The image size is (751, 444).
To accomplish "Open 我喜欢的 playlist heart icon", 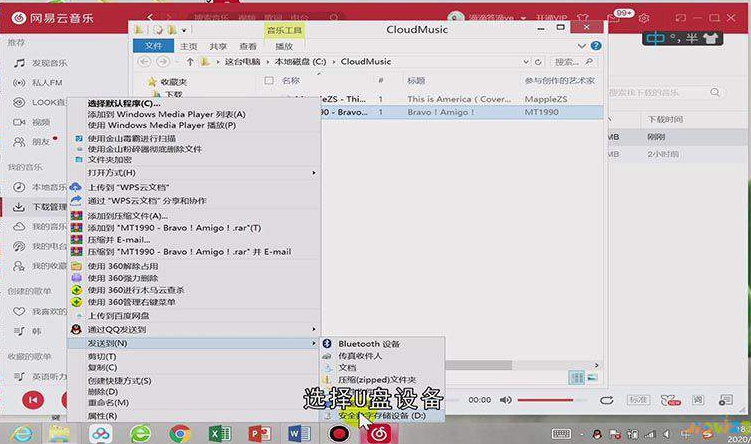I will pos(19,311).
